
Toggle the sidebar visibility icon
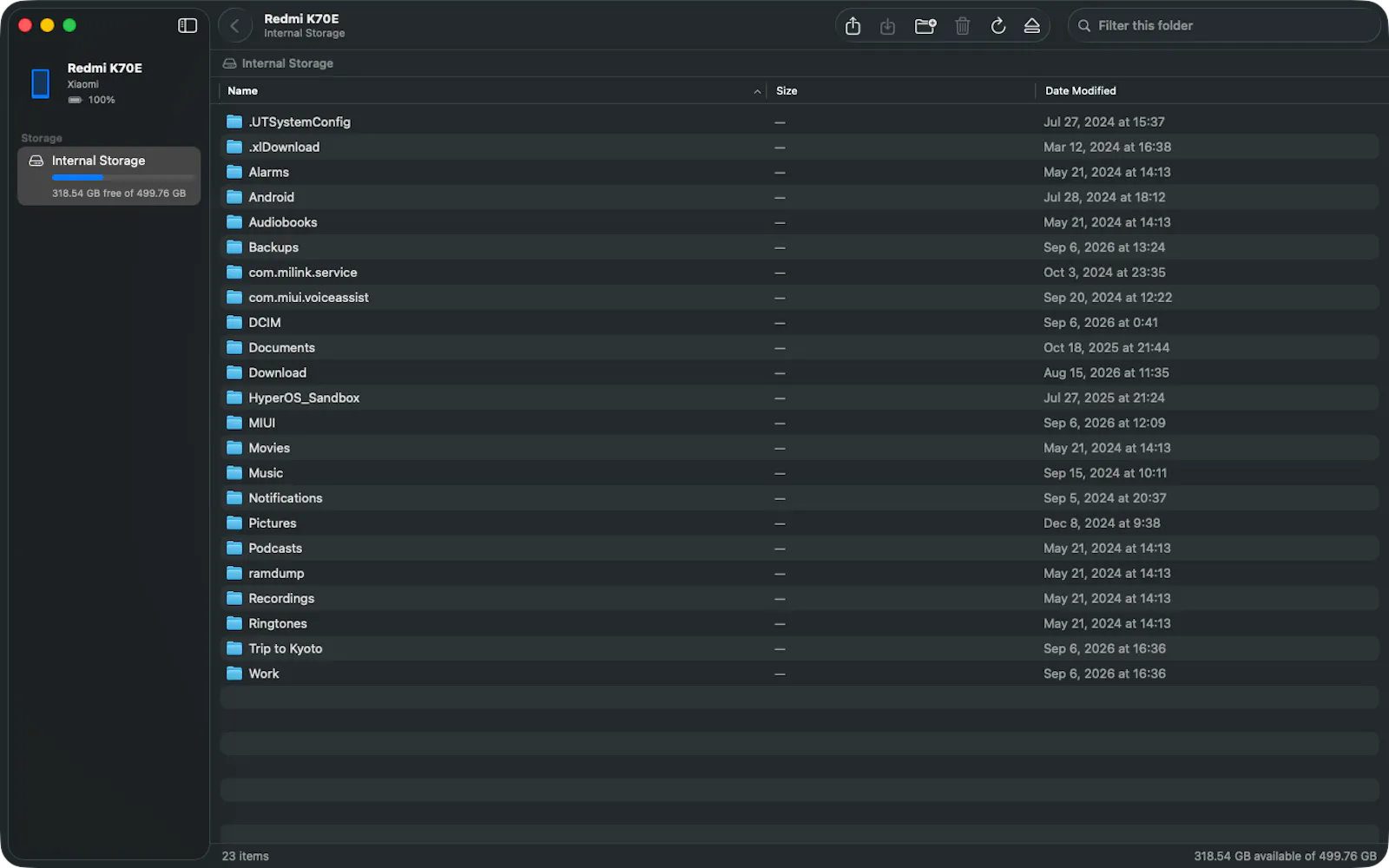(x=188, y=25)
